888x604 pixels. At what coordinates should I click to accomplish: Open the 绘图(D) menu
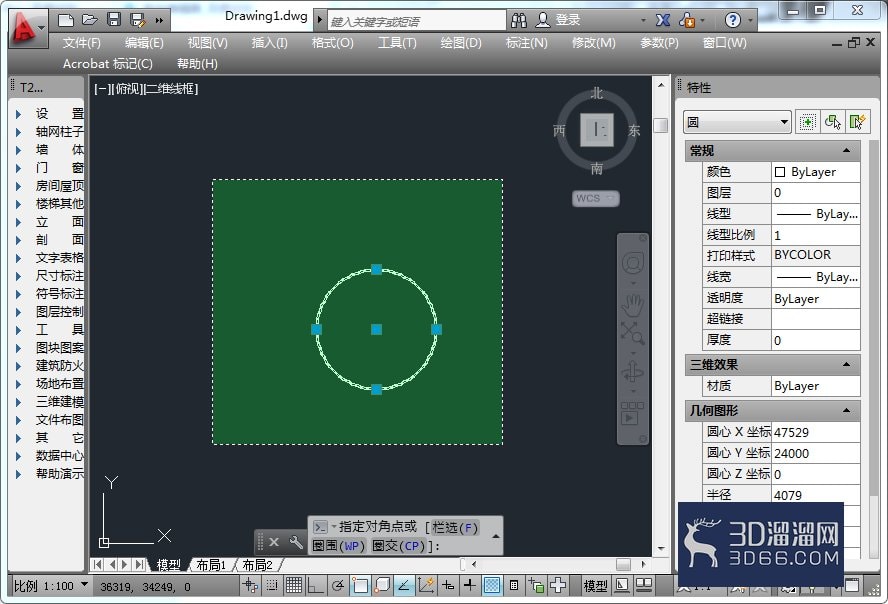[460, 43]
